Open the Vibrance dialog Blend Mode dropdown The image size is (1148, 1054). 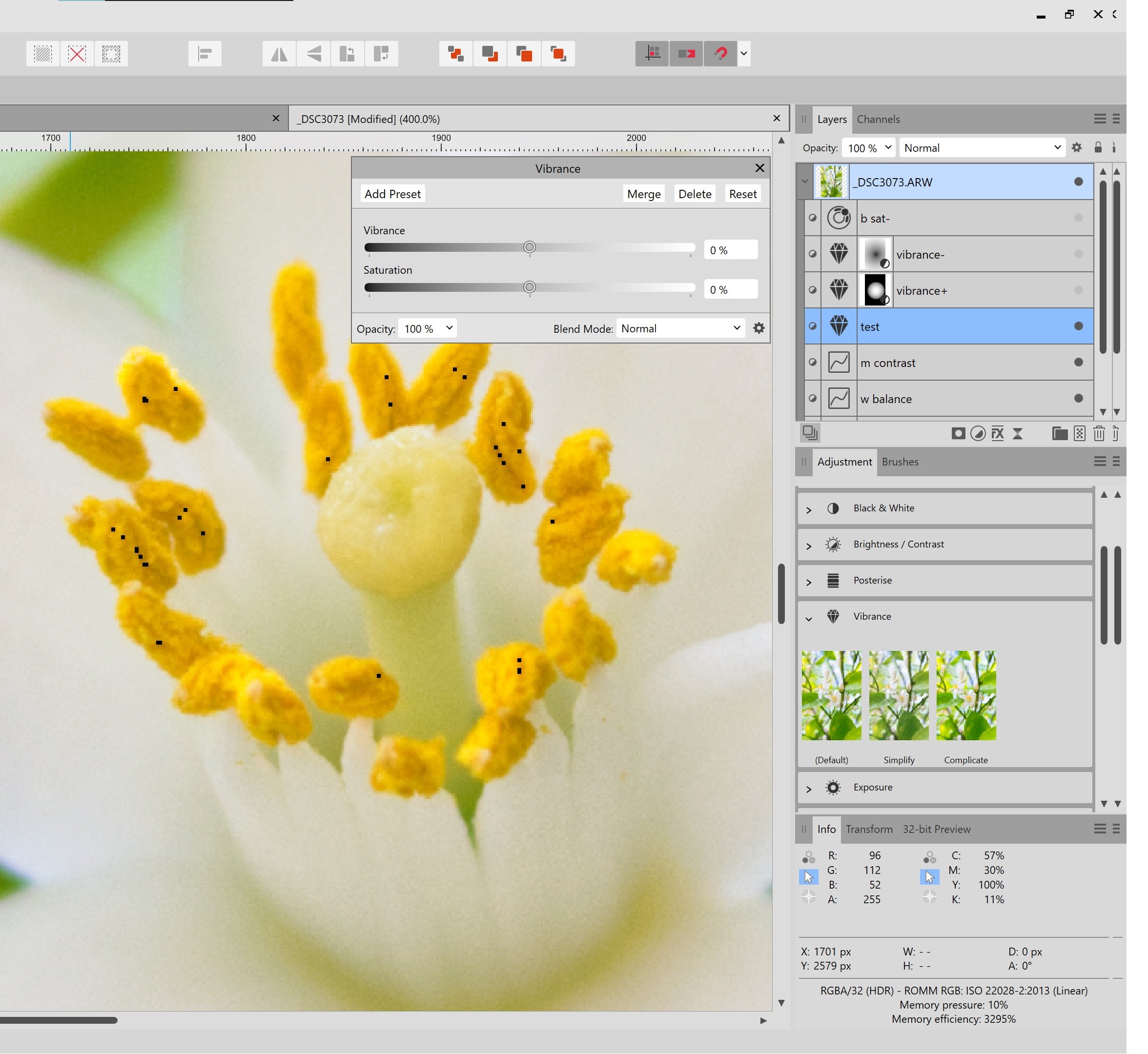681,328
